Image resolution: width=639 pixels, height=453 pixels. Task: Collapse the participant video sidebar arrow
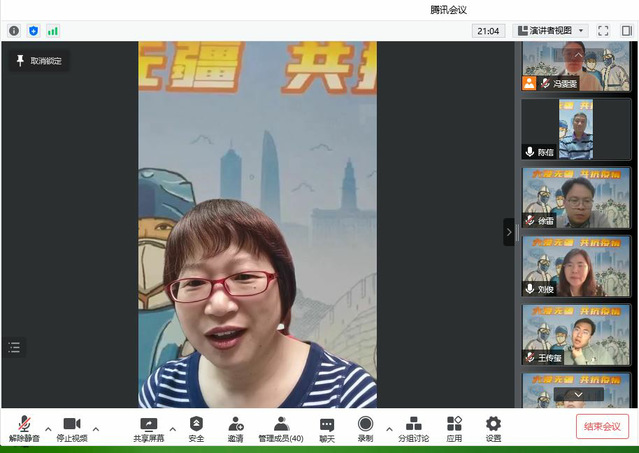(508, 232)
